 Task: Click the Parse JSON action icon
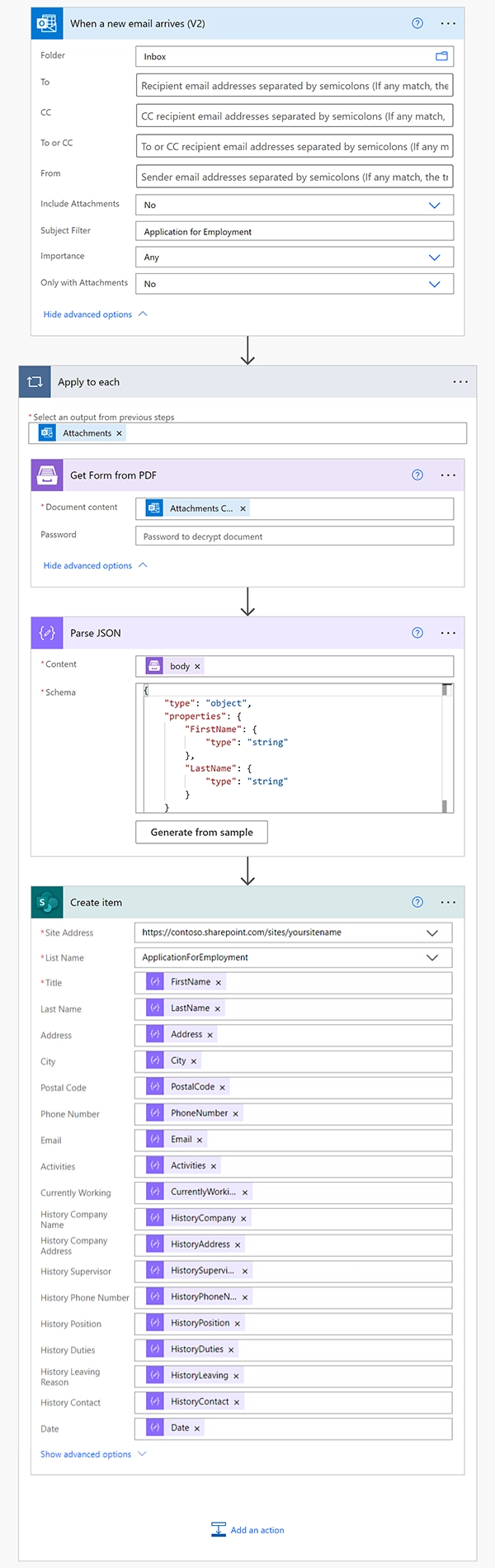pos(46,633)
